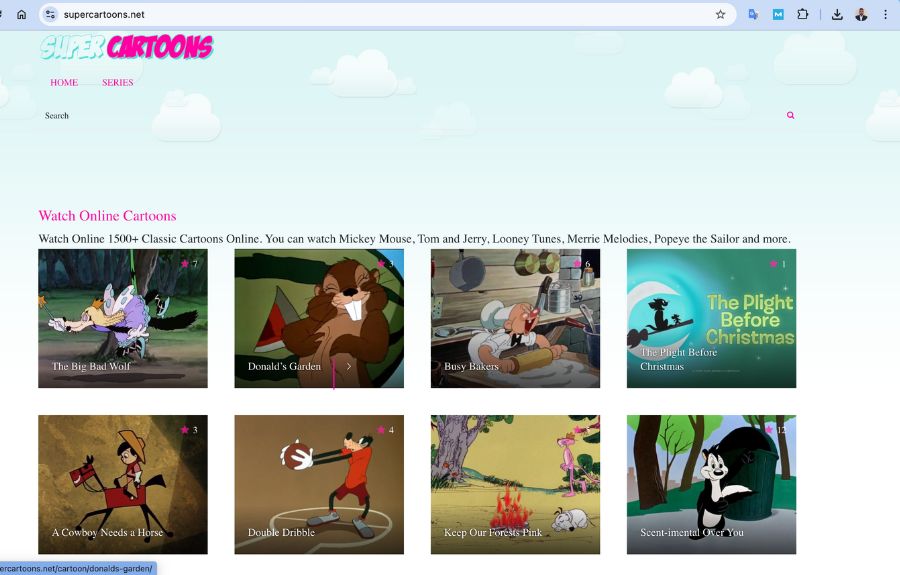Click the star rating on Scent-imental Over You
Screen dimensions: 900x575
click(777, 429)
